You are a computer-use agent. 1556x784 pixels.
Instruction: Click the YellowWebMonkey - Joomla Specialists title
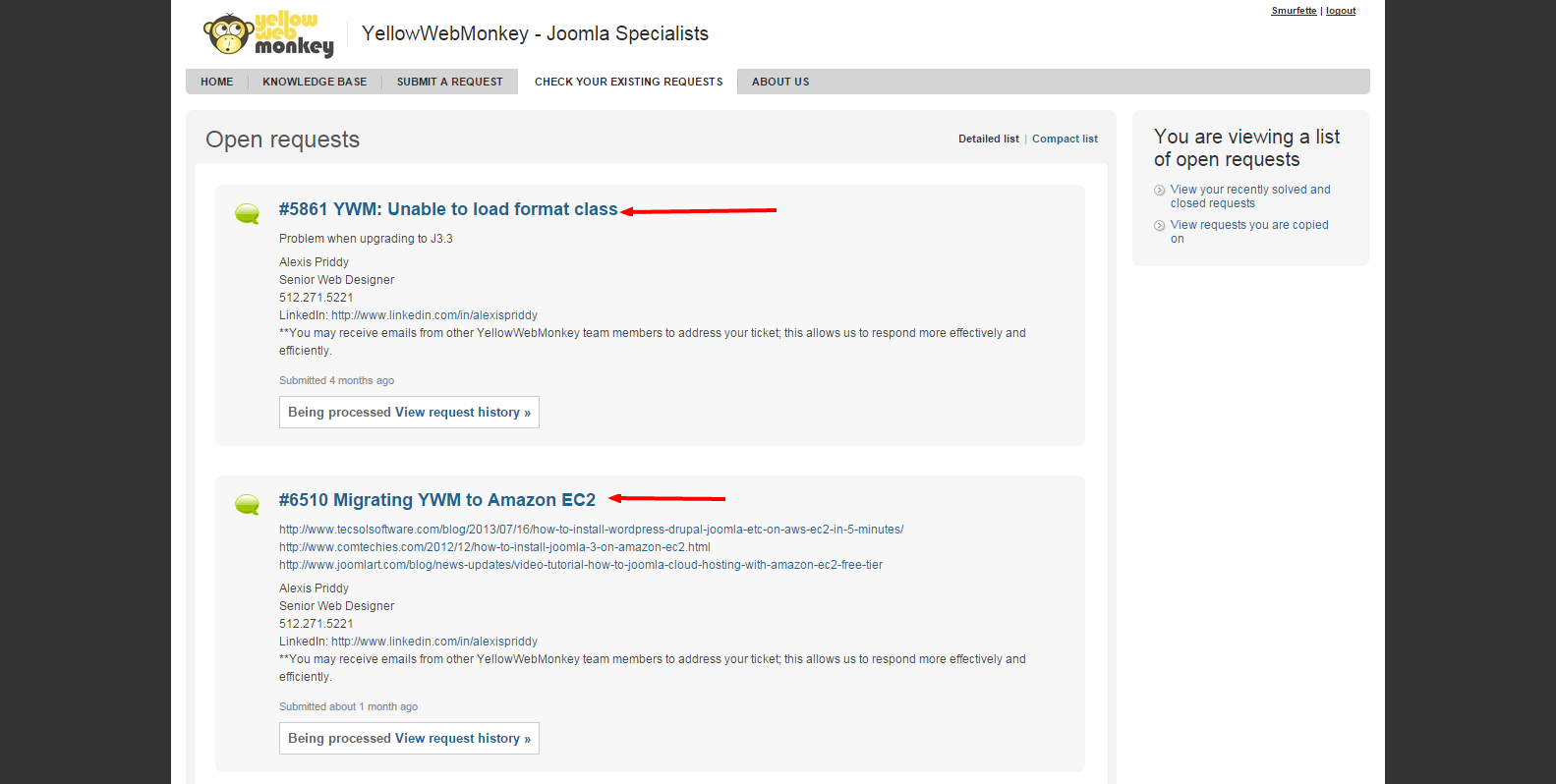(535, 33)
